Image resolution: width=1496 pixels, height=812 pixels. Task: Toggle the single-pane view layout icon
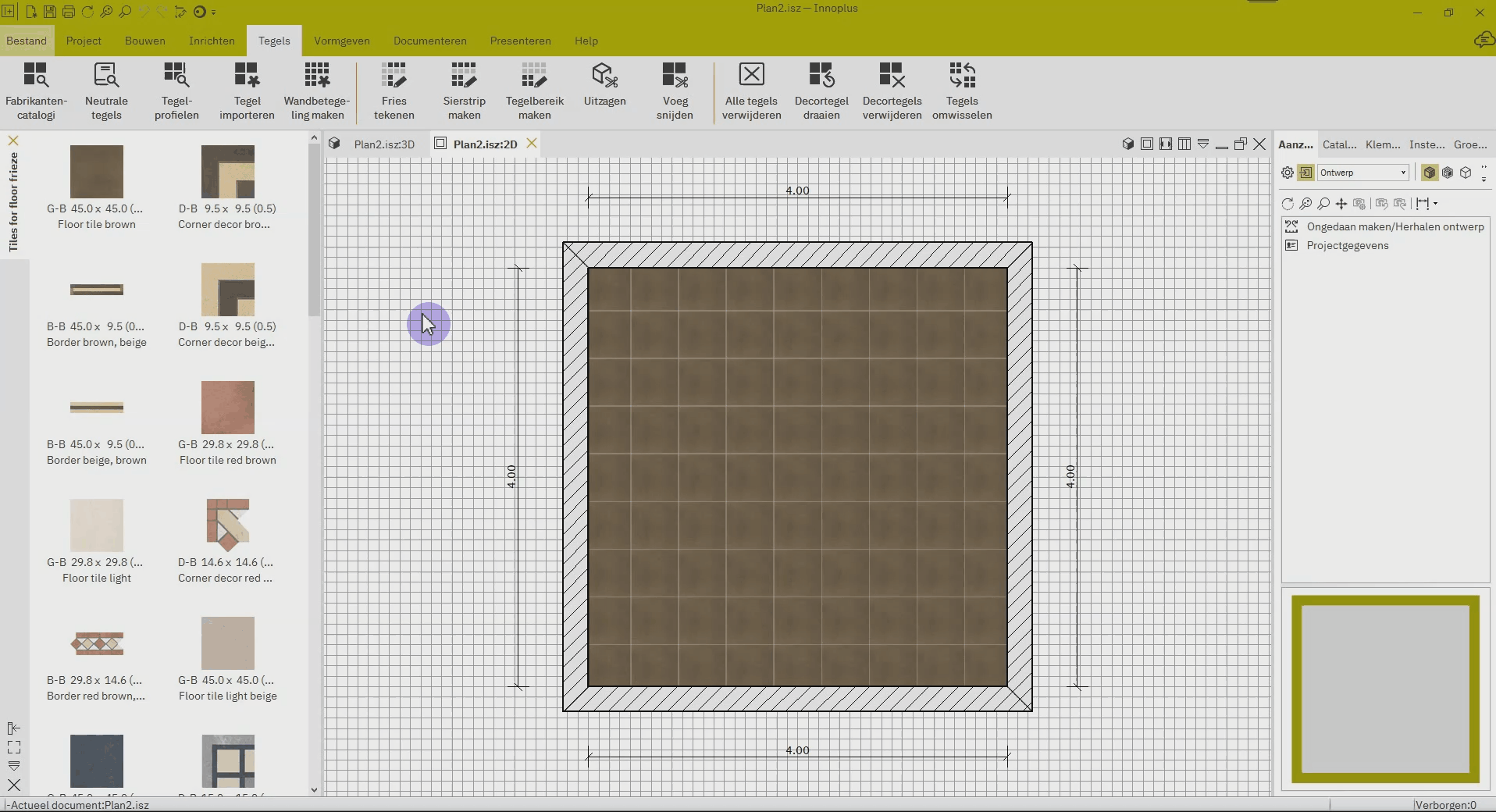point(1146,144)
